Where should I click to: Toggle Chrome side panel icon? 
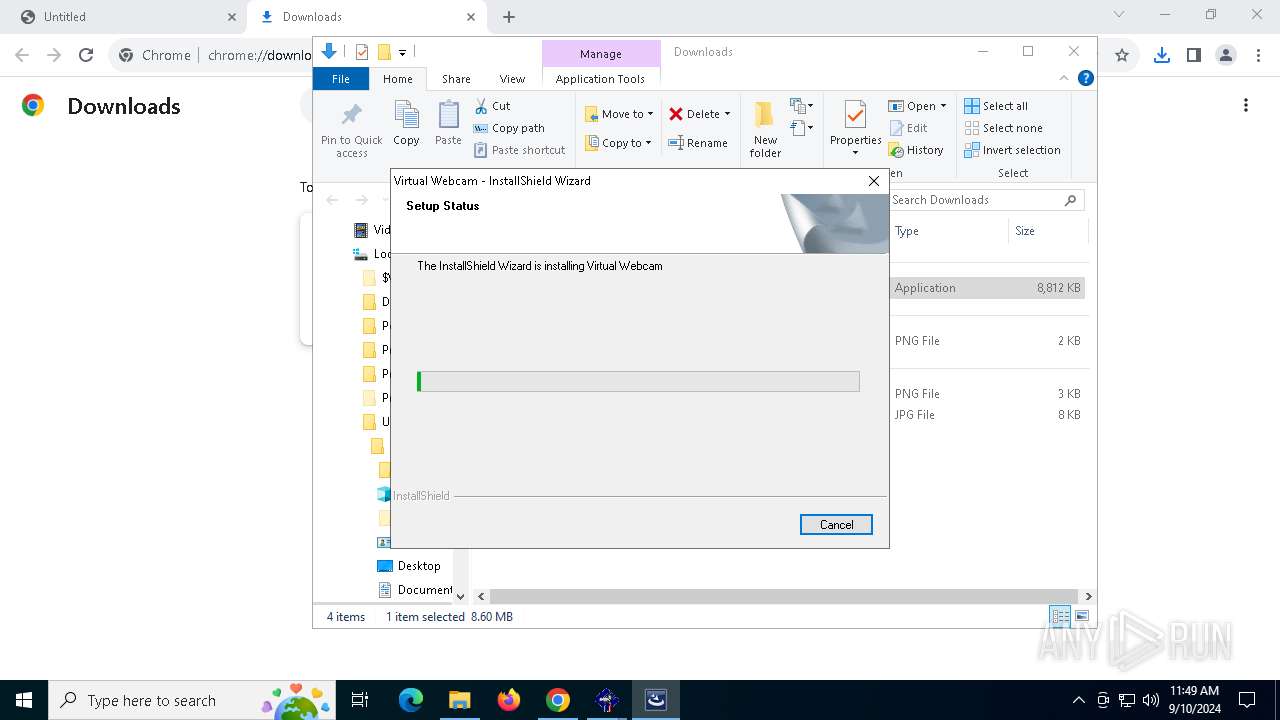pyautogui.click(x=1194, y=55)
